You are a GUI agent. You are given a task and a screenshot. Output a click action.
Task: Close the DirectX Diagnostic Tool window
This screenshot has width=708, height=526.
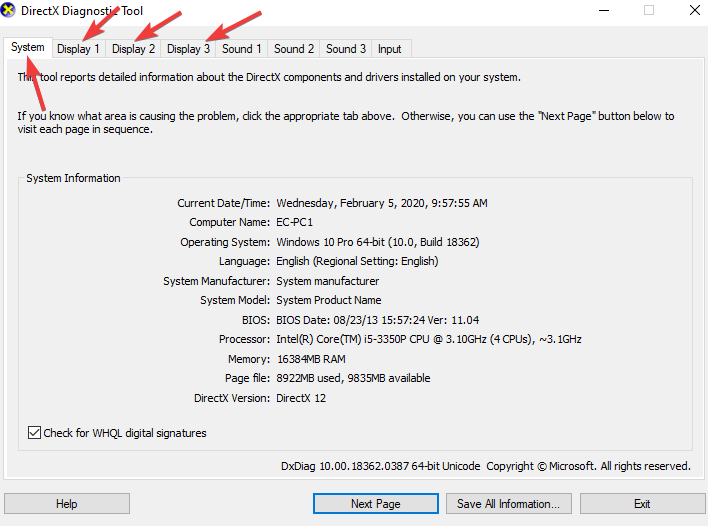tap(695, 10)
